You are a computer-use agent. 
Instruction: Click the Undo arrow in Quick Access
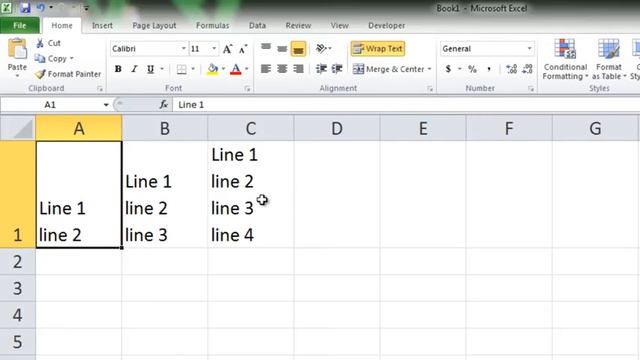click(x=41, y=7)
